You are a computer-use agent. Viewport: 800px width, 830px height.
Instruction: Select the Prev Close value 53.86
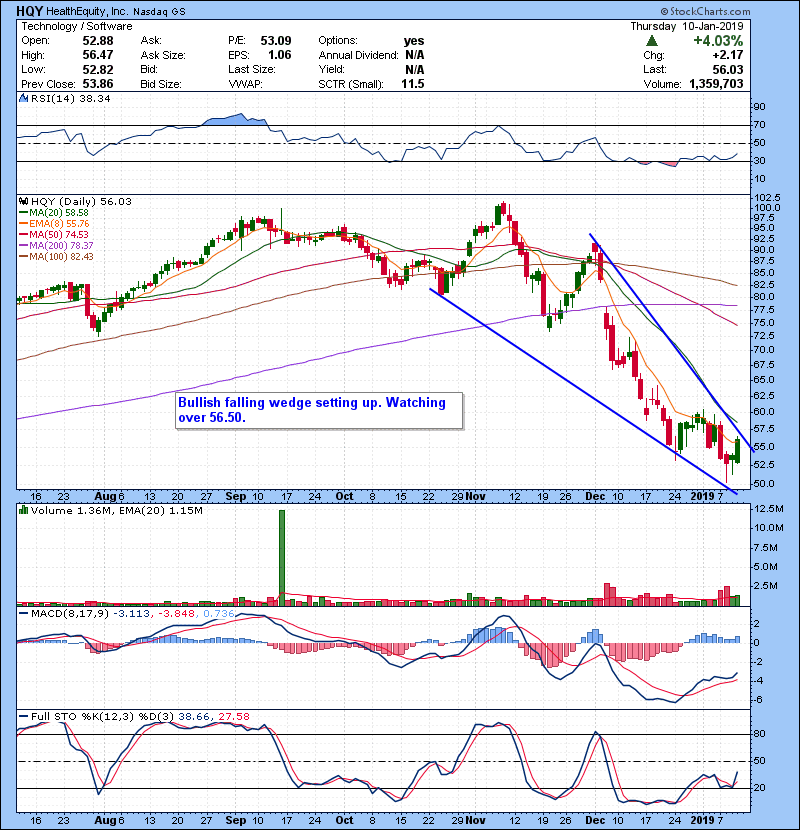click(x=98, y=84)
